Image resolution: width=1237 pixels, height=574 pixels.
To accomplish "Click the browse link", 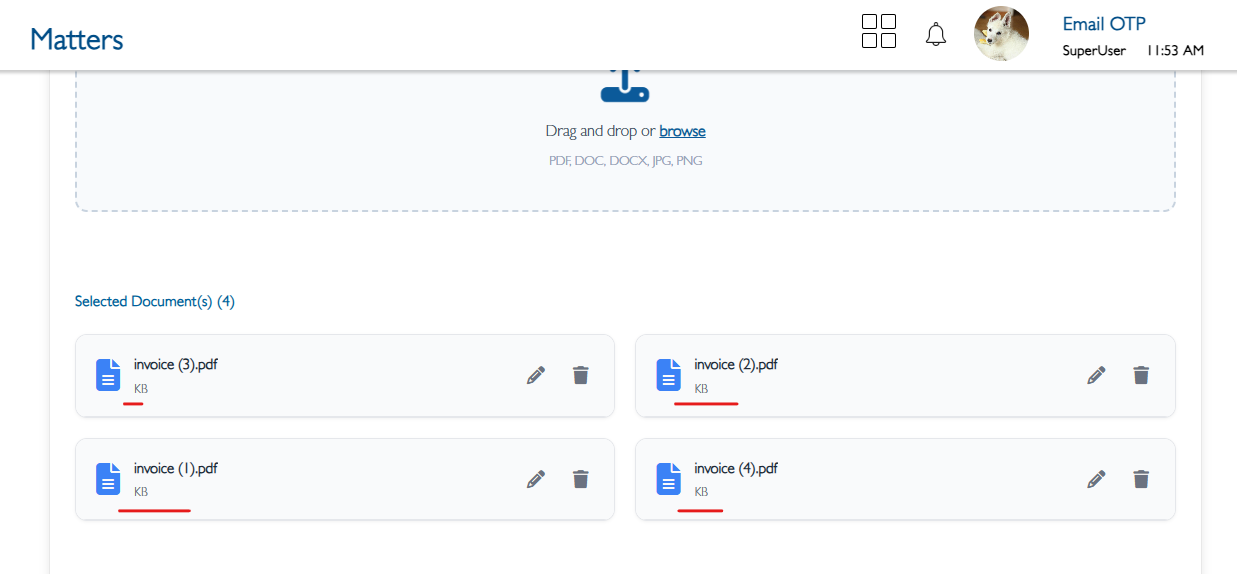I will coord(682,131).
